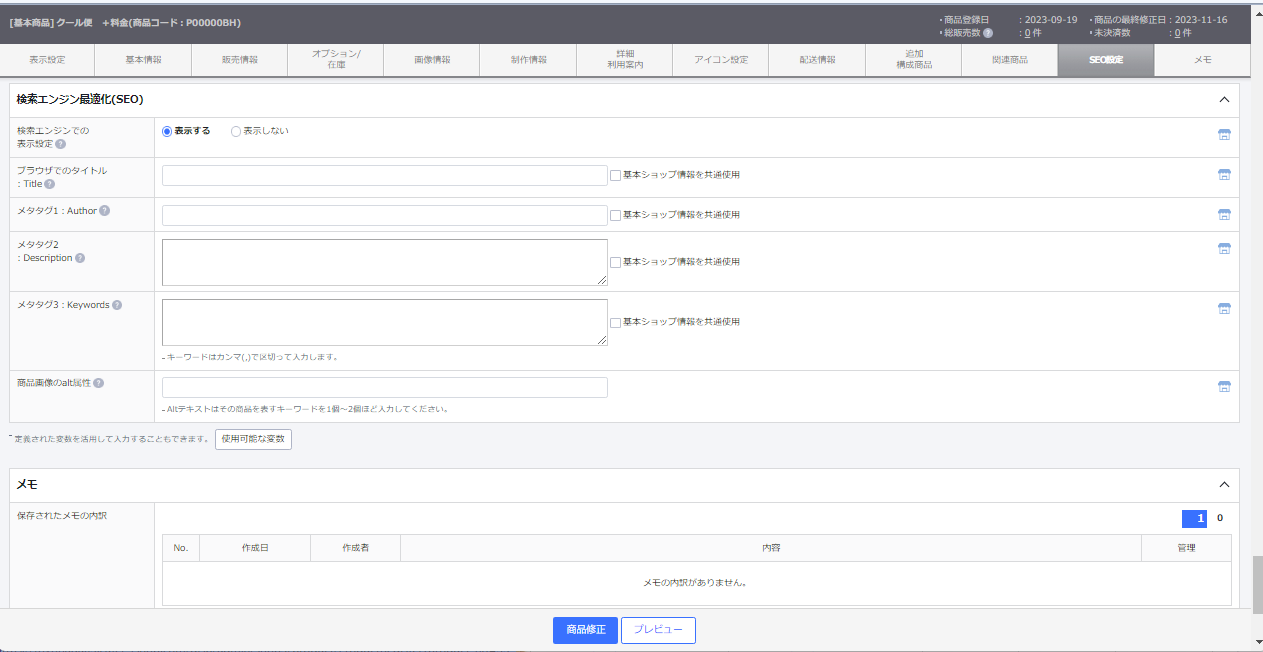Click 総販売数 value 0 link
The height and width of the screenshot is (652, 1263).
tap(1027, 33)
